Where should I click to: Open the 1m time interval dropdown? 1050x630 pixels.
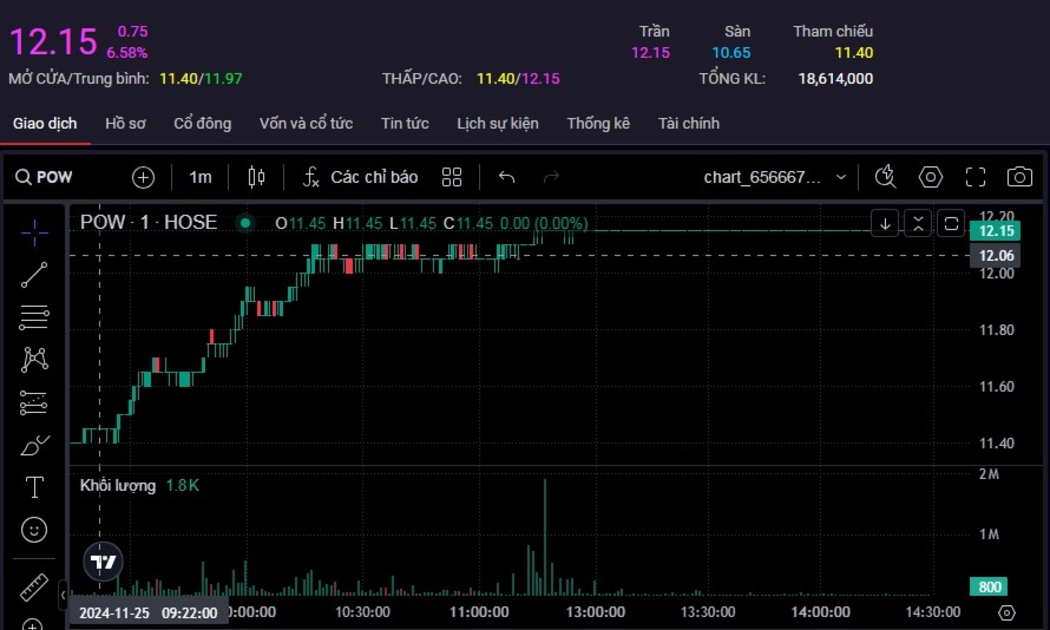tap(200, 177)
